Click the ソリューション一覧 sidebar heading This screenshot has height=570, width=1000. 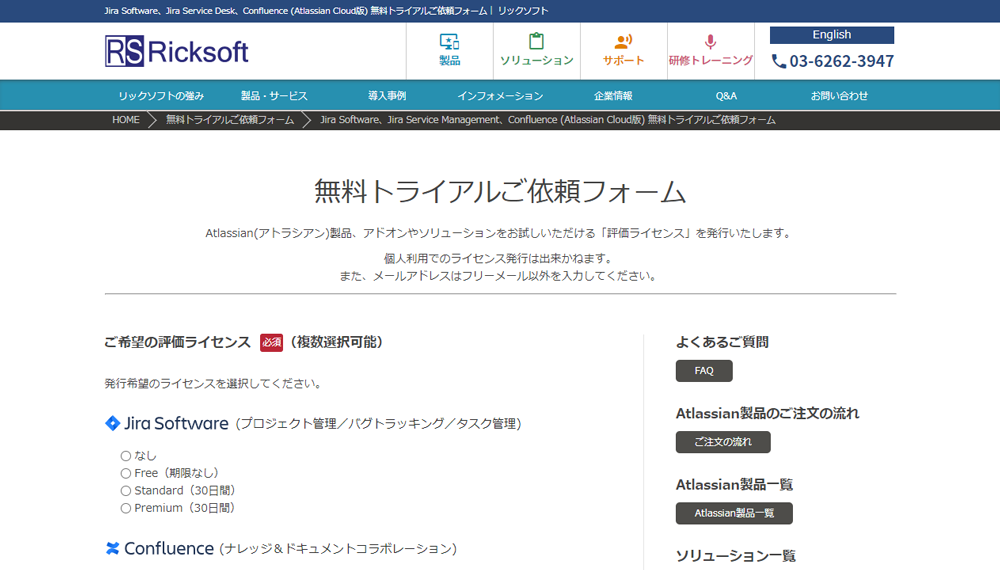click(x=736, y=555)
